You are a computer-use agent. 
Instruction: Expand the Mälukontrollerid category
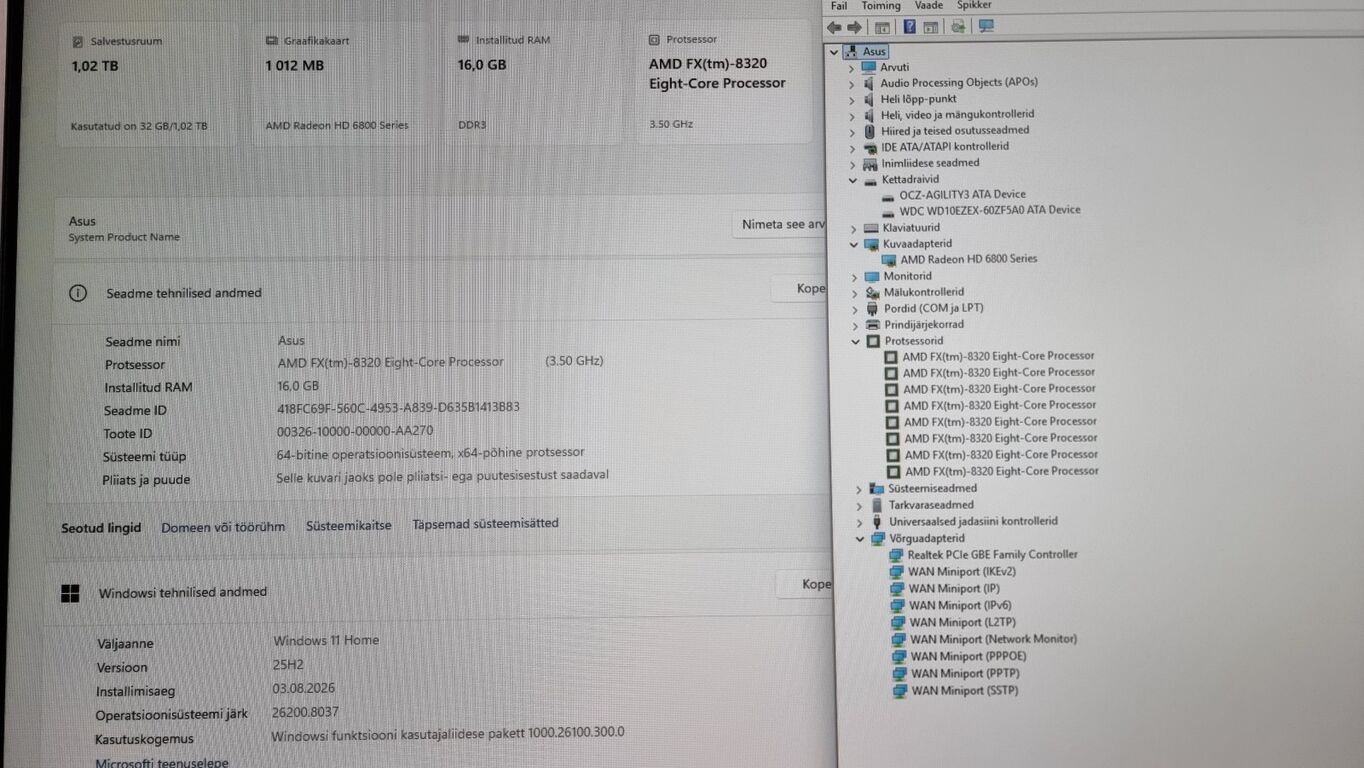click(854, 293)
